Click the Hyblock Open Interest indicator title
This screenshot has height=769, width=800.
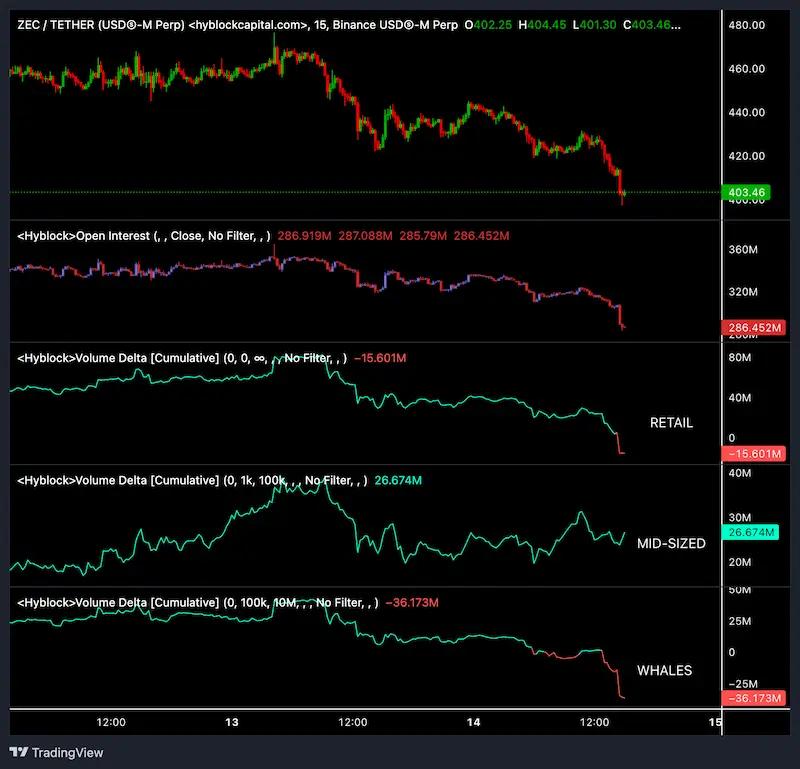pyautogui.click(x=83, y=236)
